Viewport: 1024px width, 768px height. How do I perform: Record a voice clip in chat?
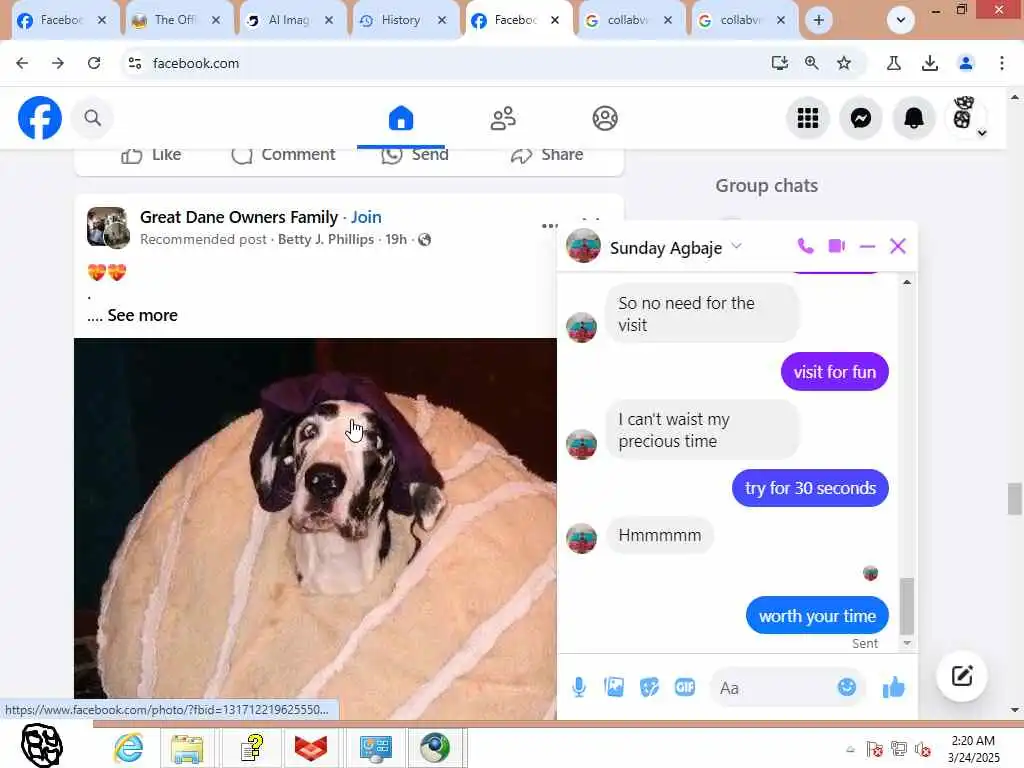(579, 687)
